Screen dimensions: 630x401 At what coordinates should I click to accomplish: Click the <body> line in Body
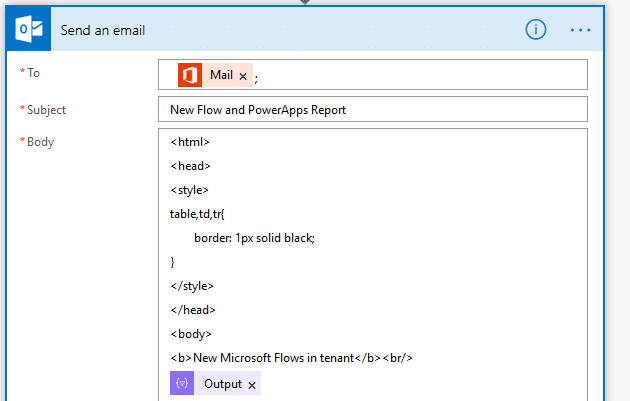(191, 334)
